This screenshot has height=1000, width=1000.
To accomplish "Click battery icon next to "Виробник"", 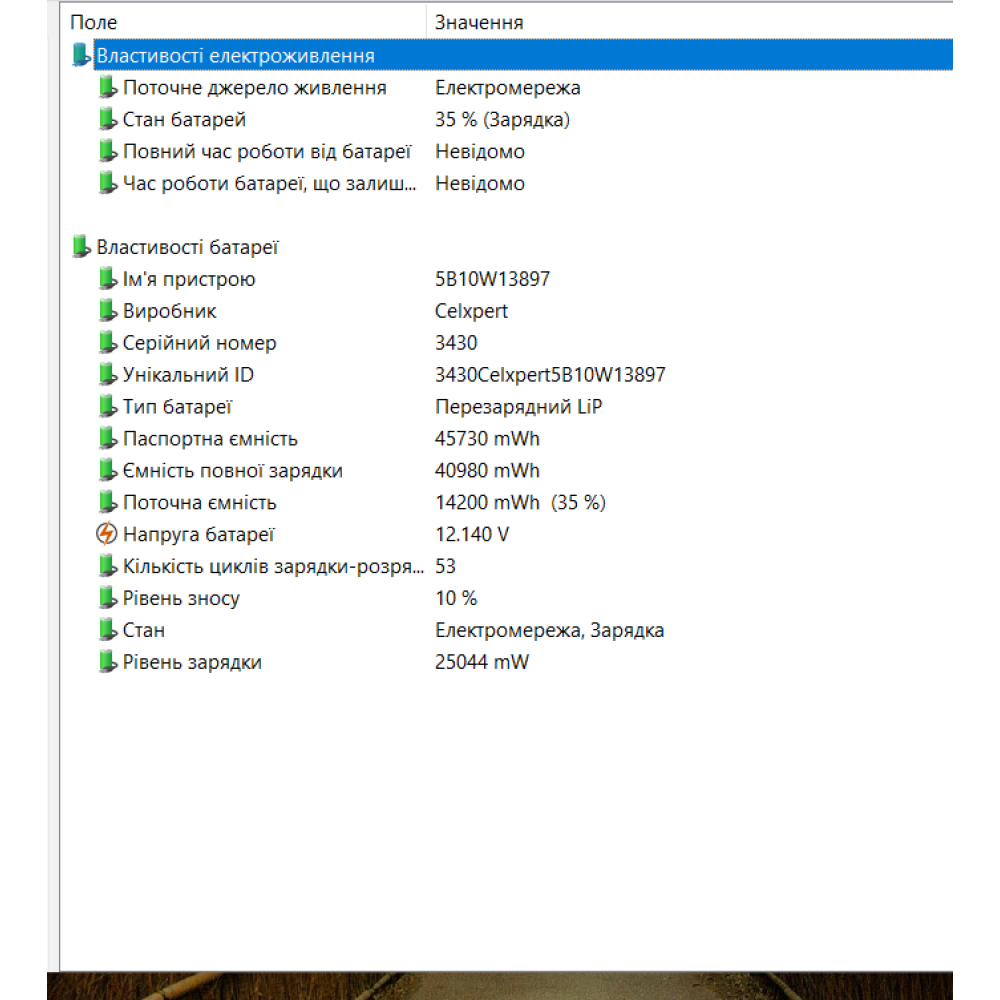I will (x=108, y=311).
